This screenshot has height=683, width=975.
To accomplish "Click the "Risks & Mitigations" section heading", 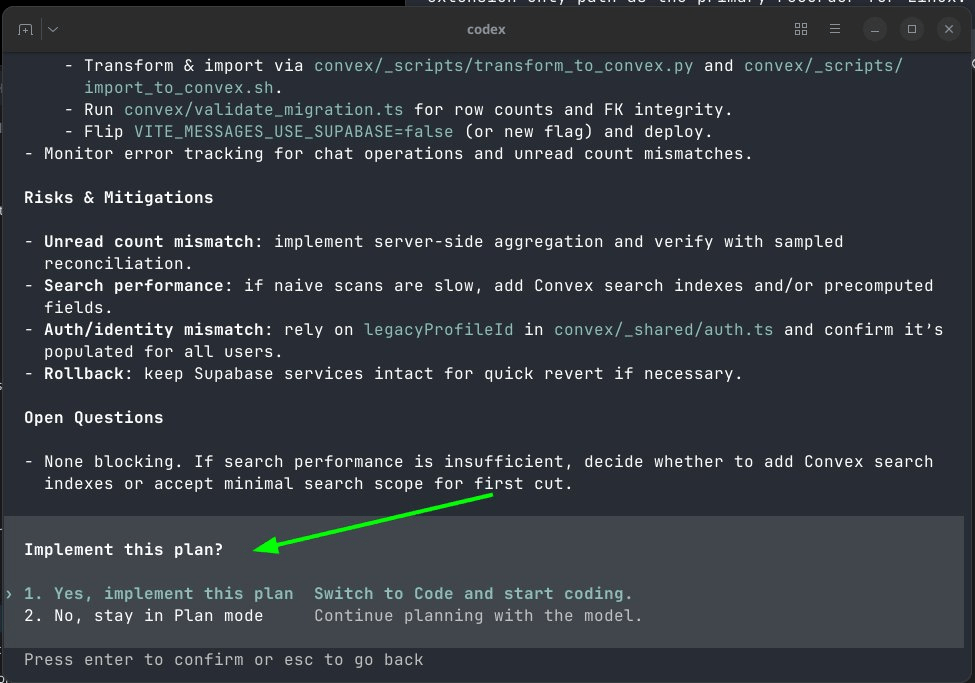I will 118,198.
